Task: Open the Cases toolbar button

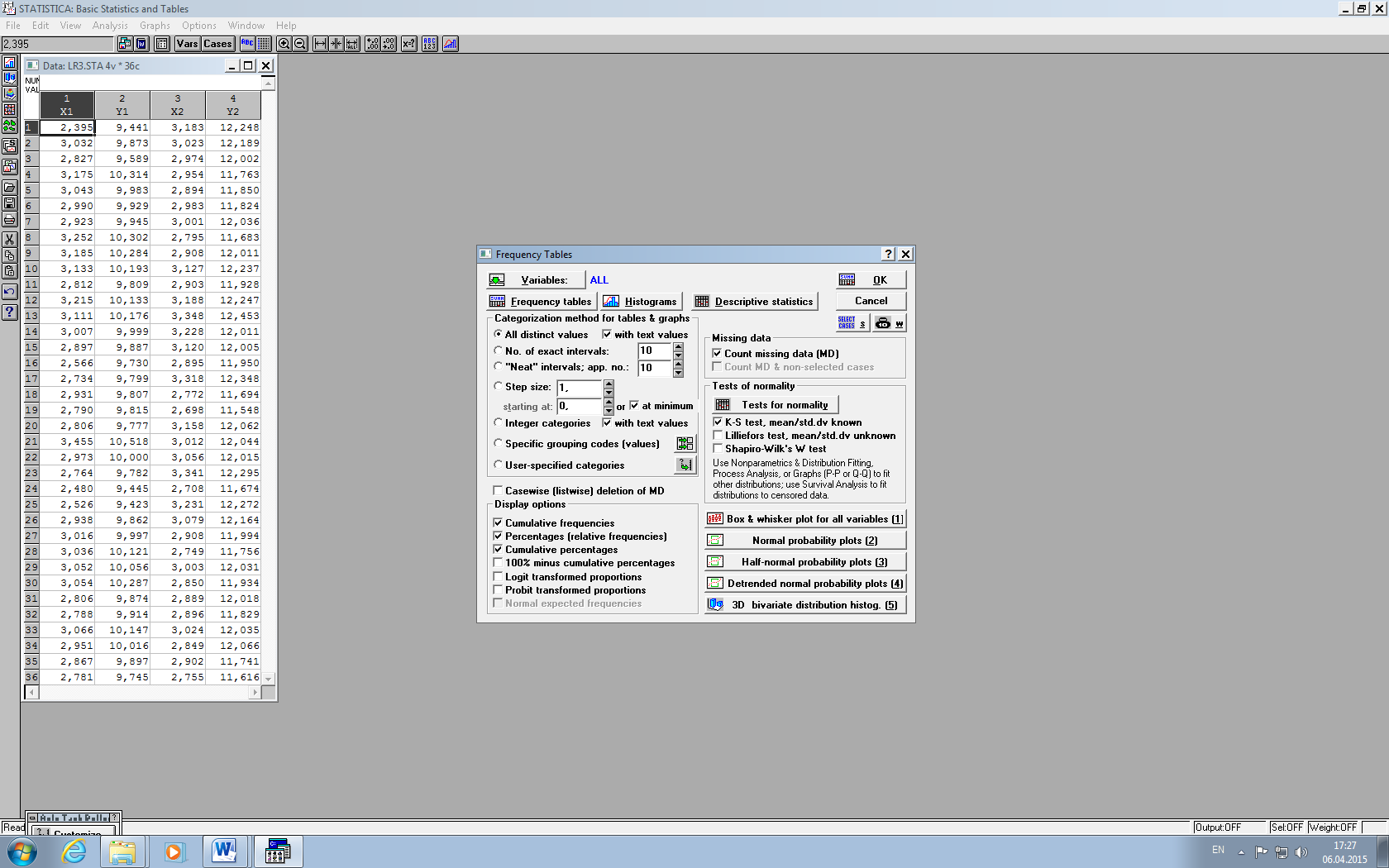Action: (x=217, y=44)
